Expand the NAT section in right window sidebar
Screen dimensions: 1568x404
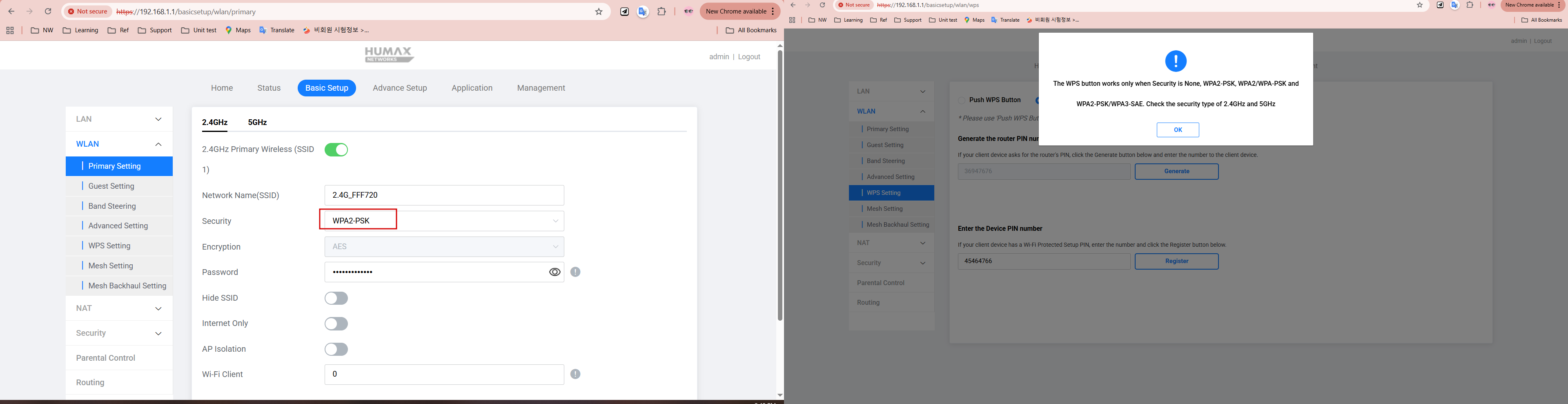(891, 243)
